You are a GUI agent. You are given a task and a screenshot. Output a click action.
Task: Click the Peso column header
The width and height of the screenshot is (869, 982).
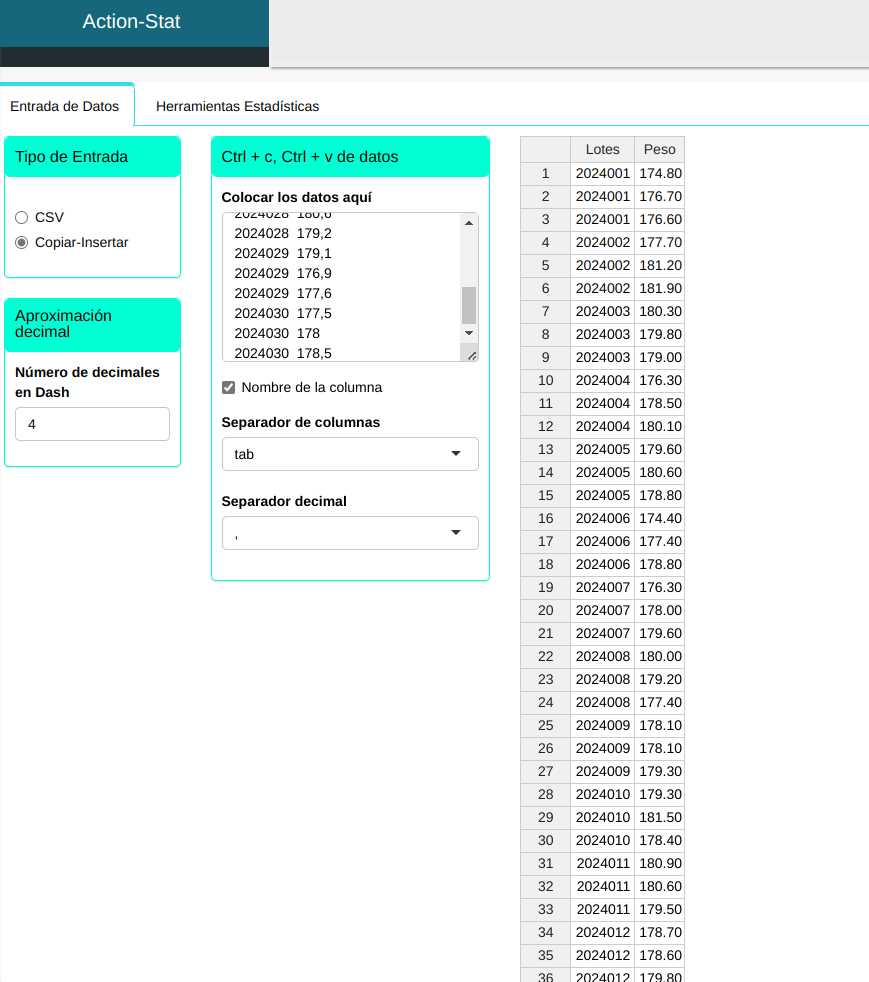tap(659, 149)
